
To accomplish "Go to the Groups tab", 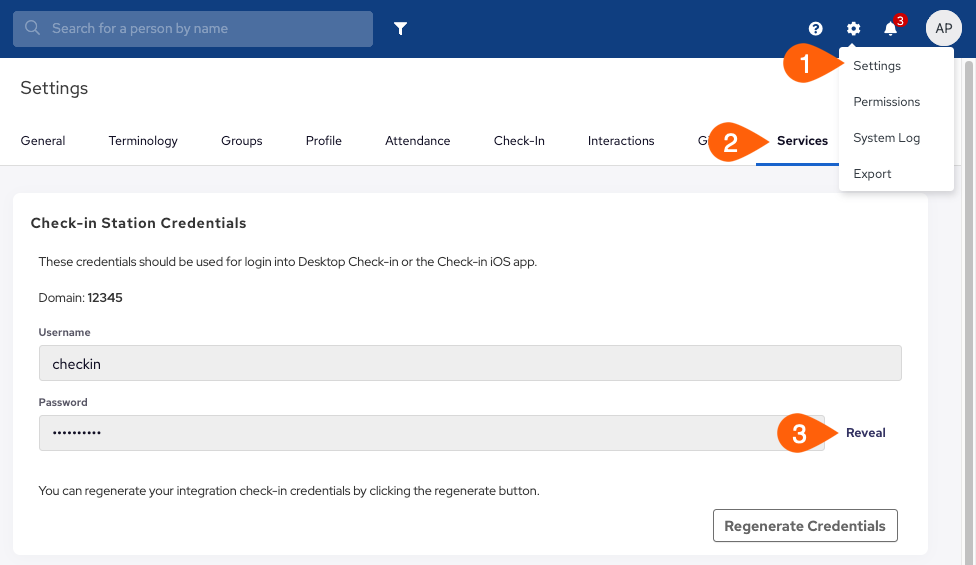I will (242, 141).
